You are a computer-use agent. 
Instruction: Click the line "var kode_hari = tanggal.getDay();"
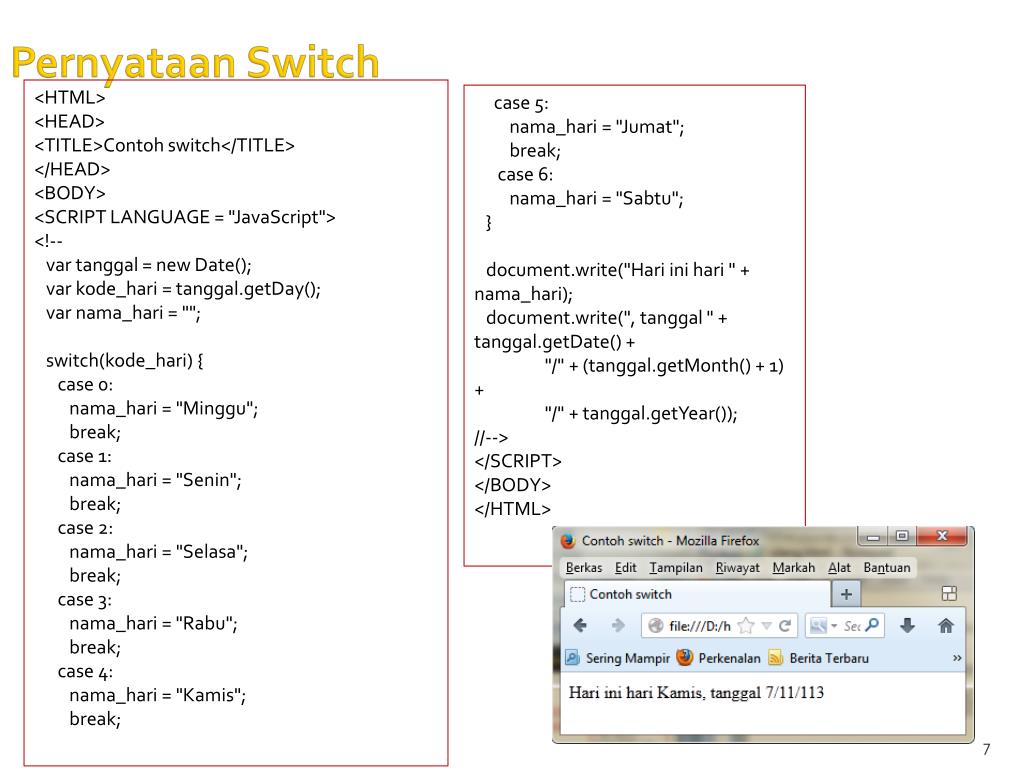click(x=183, y=289)
